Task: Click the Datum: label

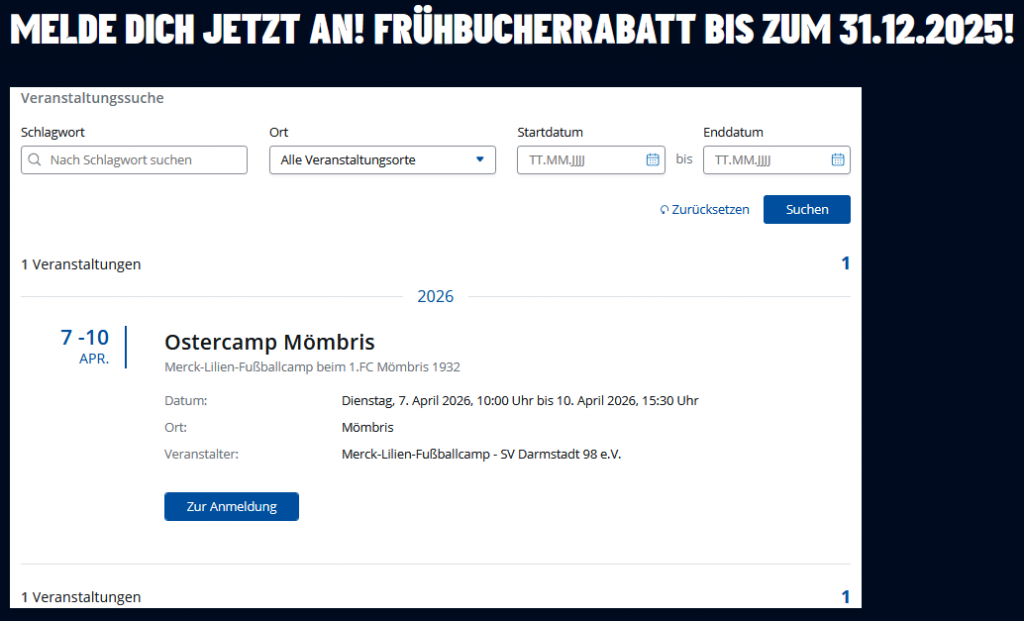Action: tap(185, 400)
